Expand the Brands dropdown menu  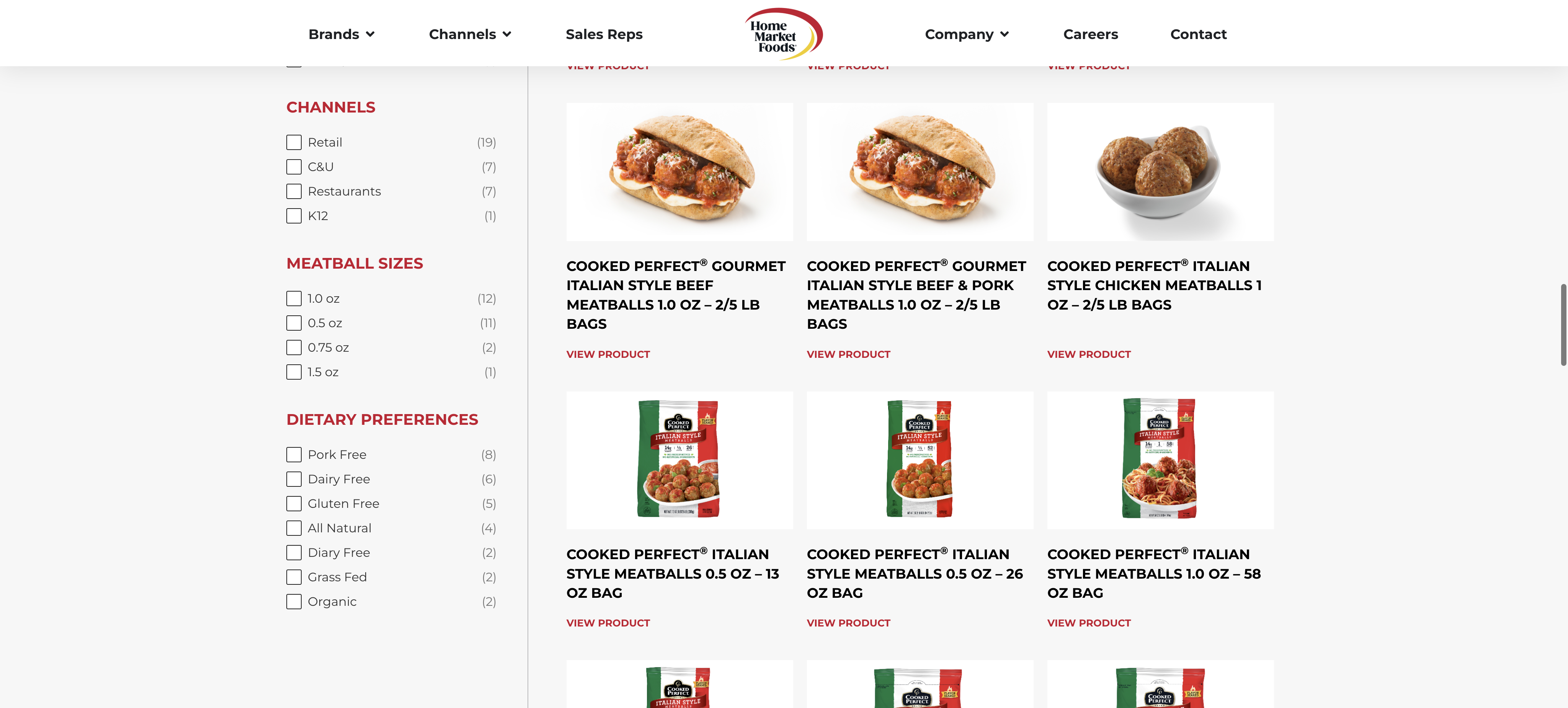341,34
